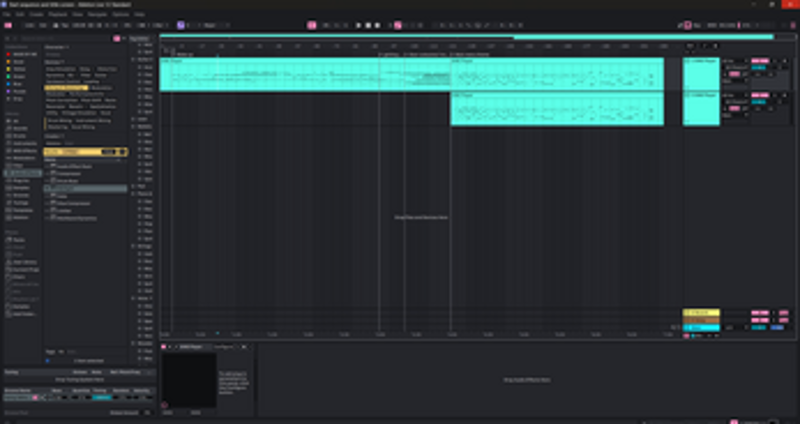This screenshot has width=800, height=424.
Task: Select the orange B Delay return track
Action: tap(702, 320)
